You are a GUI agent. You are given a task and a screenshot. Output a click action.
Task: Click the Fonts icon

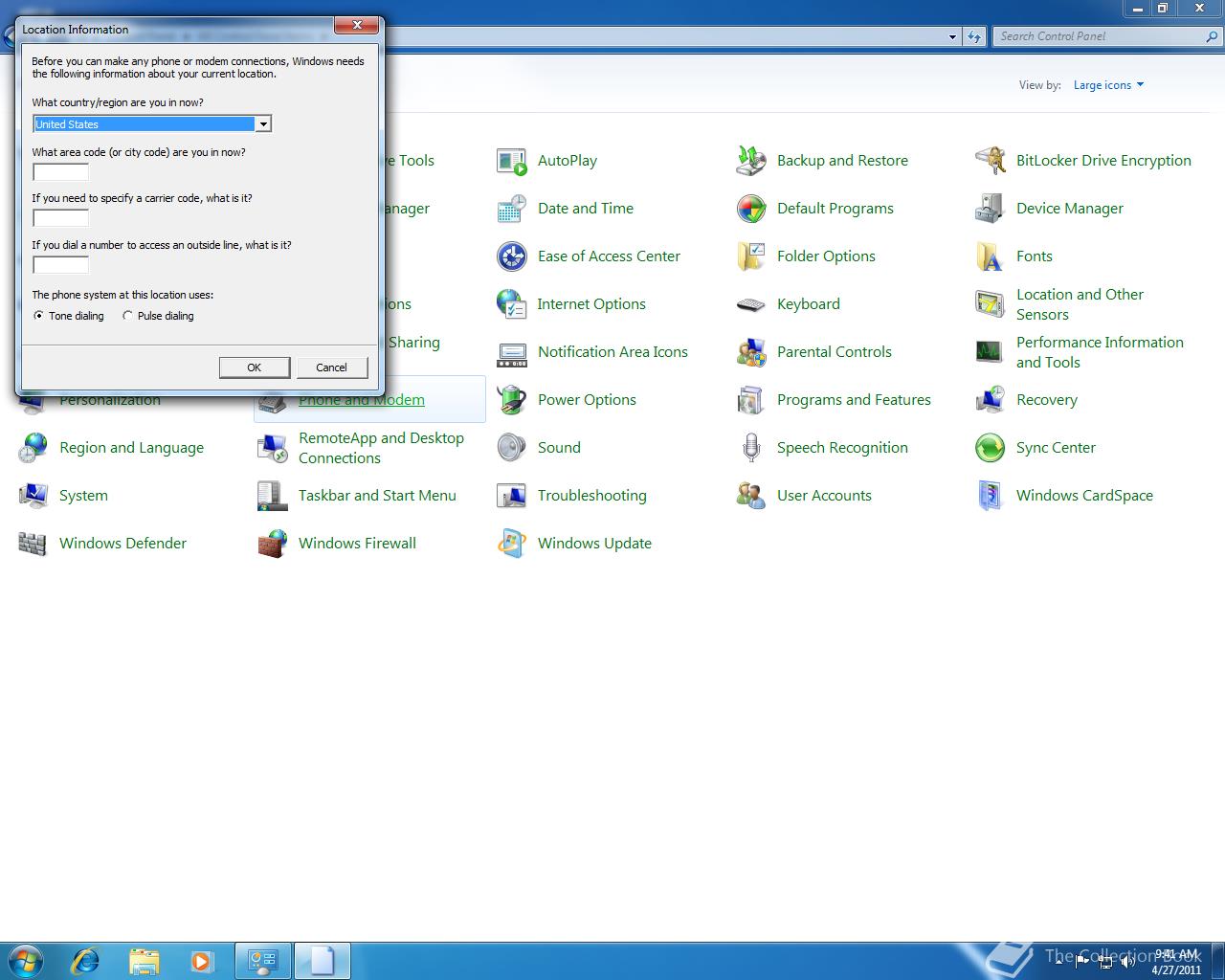pyautogui.click(x=991, y=256)
